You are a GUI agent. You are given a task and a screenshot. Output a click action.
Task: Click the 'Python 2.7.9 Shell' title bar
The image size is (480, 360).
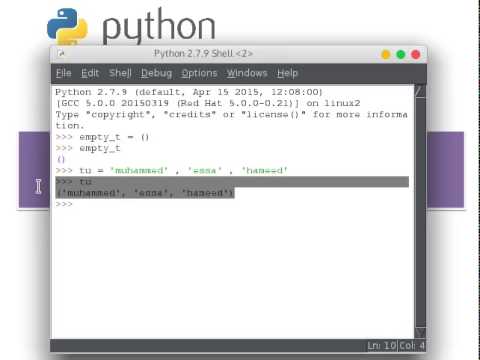click(x=203, y=53)
